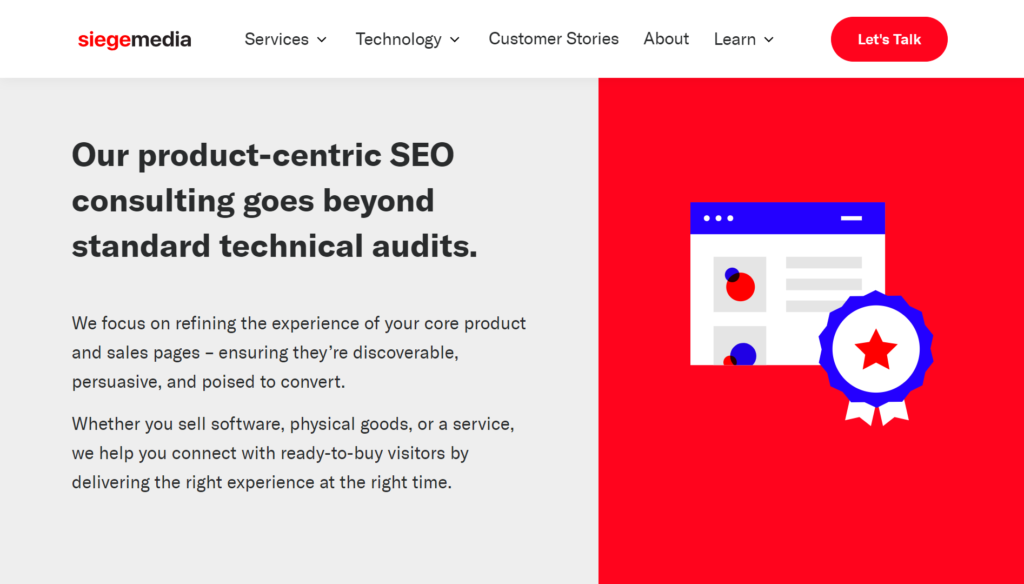Screen dimensions: 1024x584
Task: Click the Let's Talk button
Action: (x=888, y=39)
